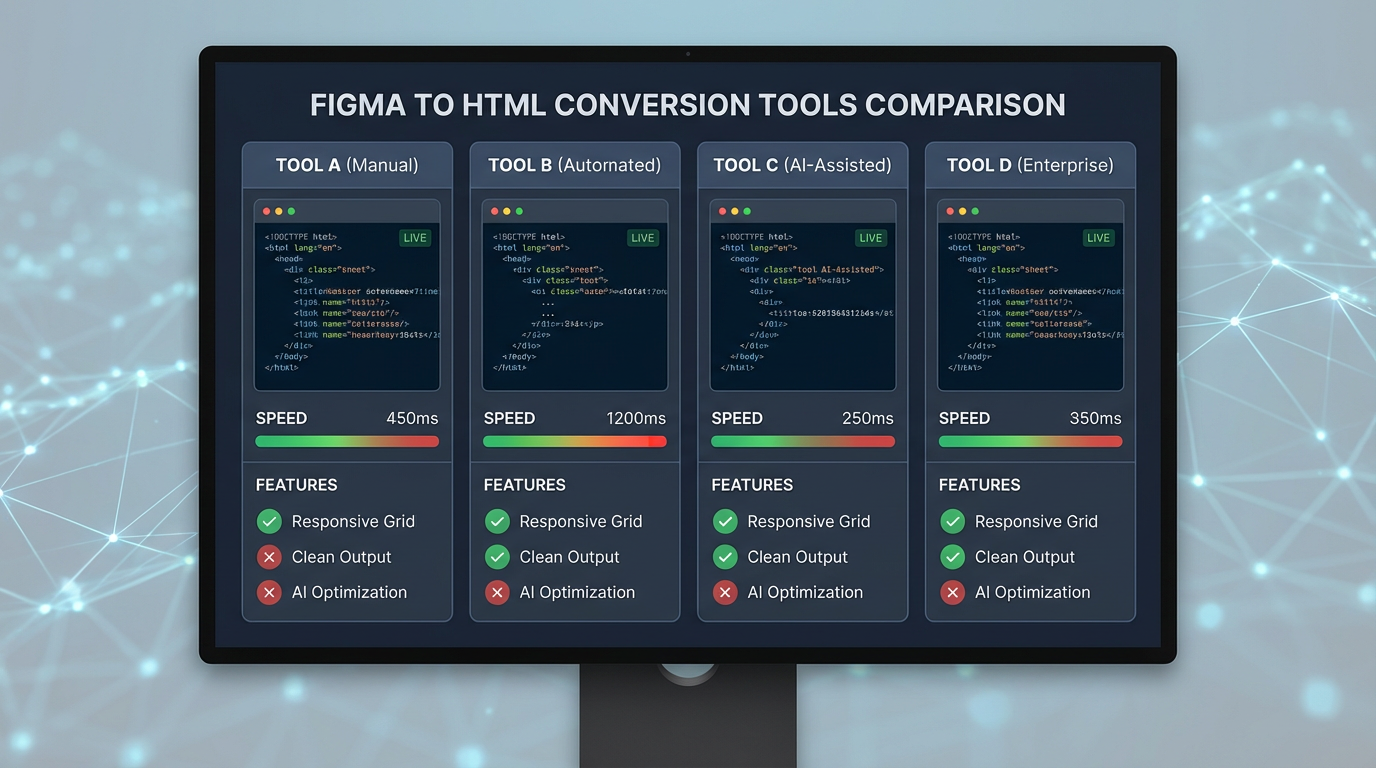Click the code preview panel under Tool A
1376x768 pixels.
coord(347,295)
